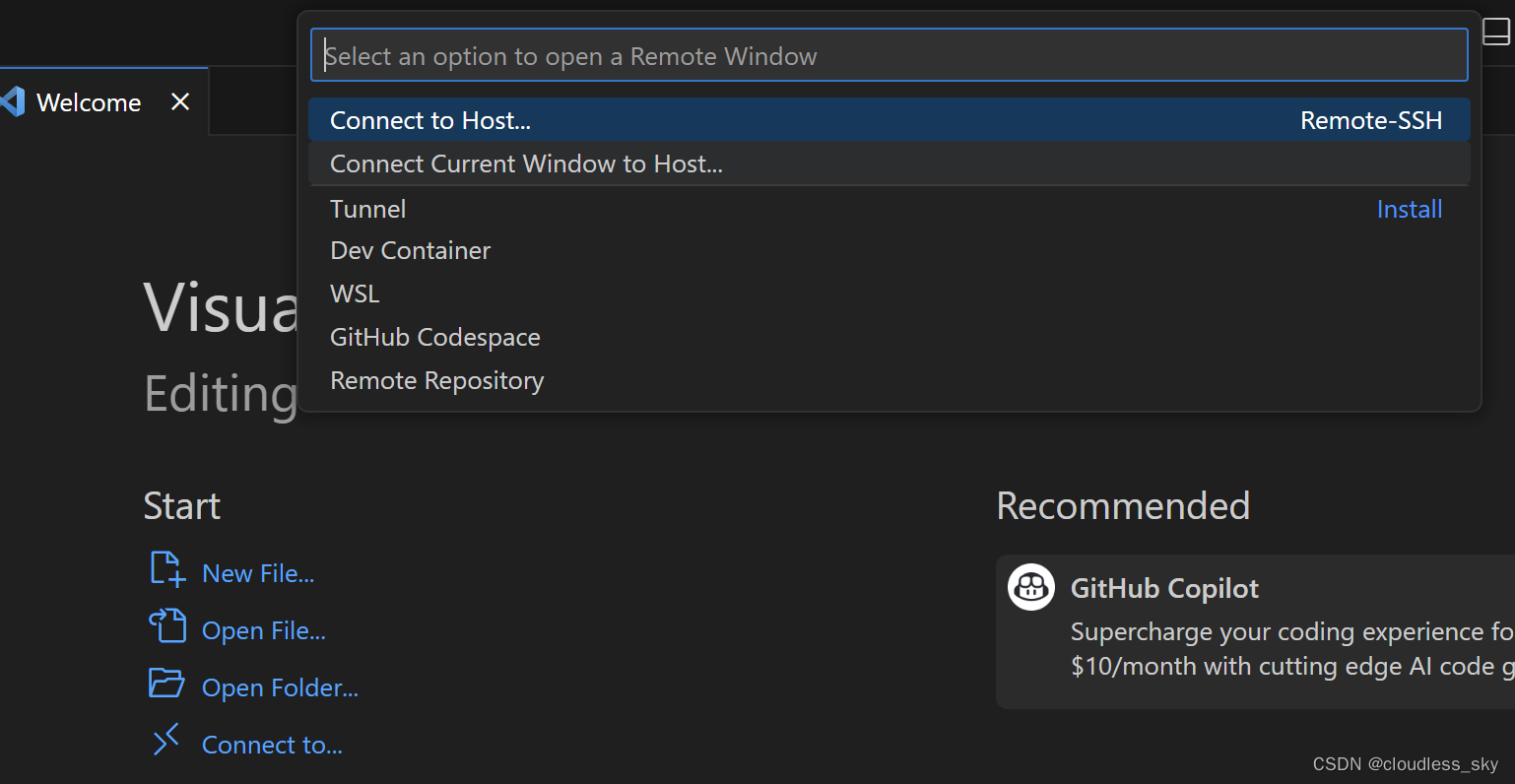This screenshot has height=784, width=1515.
Task: Open the Connect to... link
Action: pyautogui.click(x=272, y=745)
